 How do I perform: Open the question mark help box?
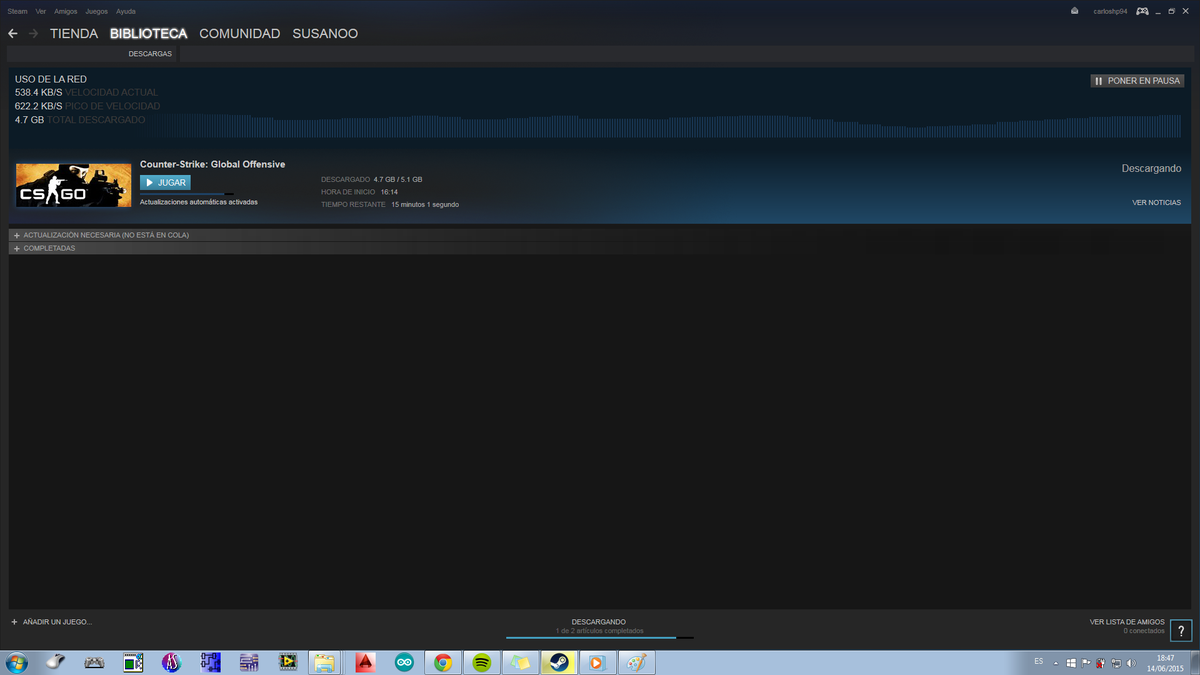pyautogui.click(x=1182, y=630)
